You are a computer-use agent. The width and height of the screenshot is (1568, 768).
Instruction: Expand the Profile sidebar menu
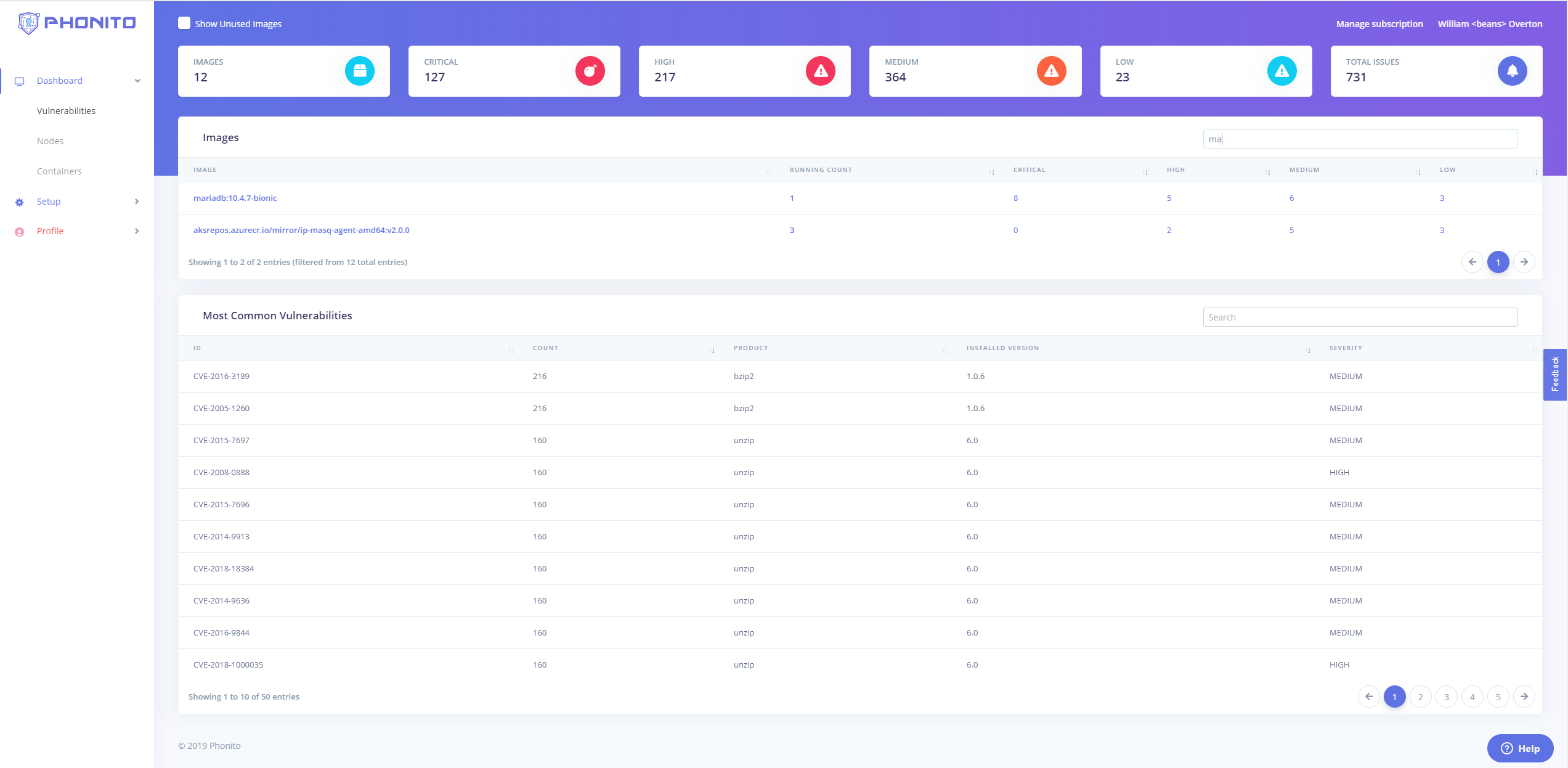(x=137, y=231)
